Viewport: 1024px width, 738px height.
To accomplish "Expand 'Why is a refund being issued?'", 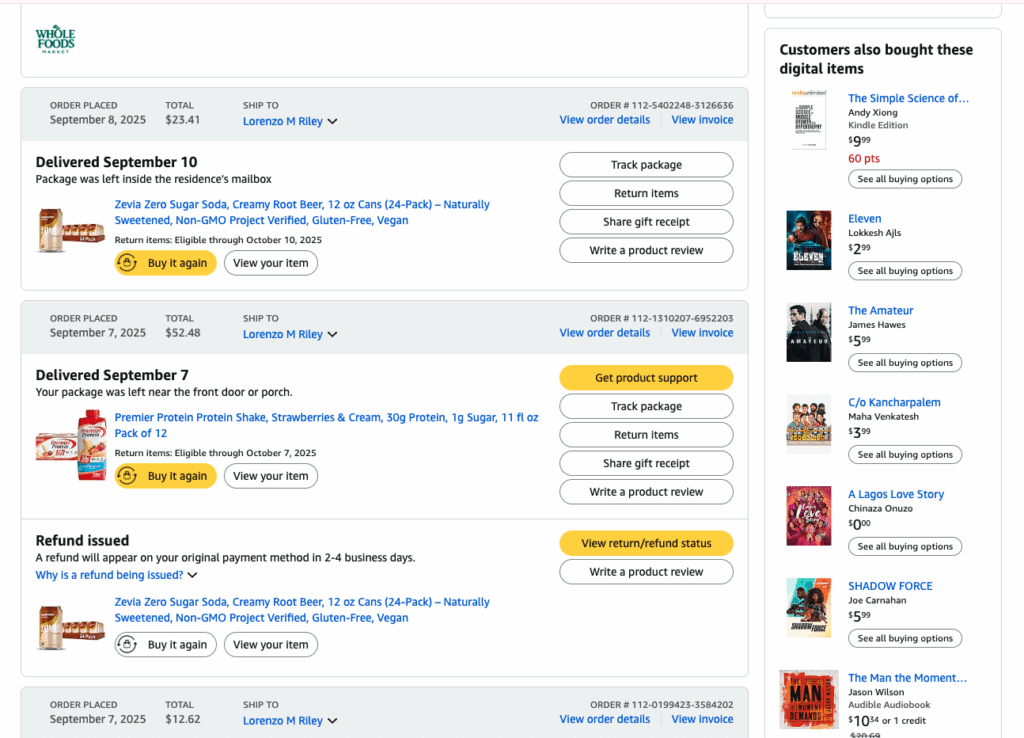I will [x=116, y=575].
